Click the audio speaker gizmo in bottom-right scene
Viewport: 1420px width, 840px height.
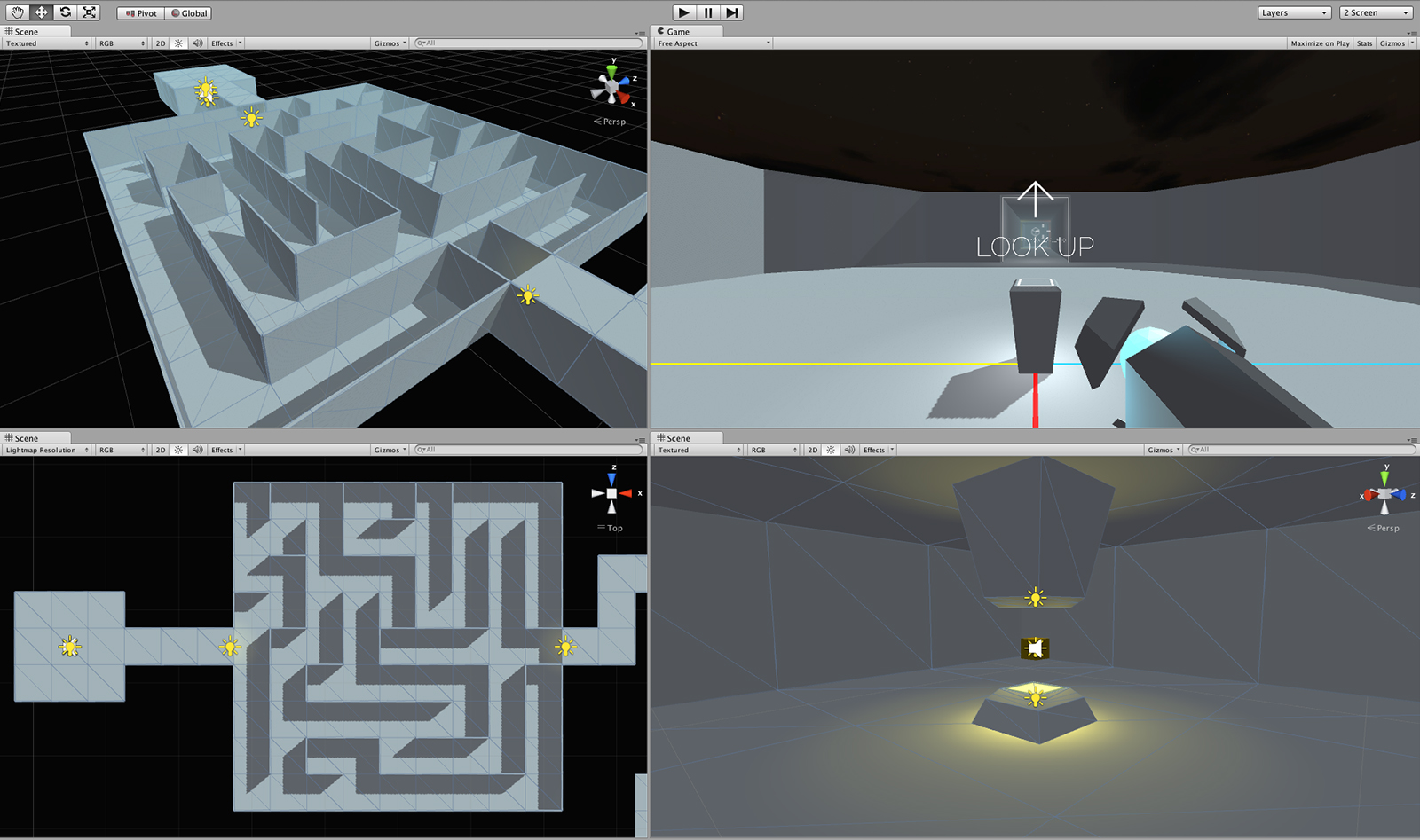1035,648
